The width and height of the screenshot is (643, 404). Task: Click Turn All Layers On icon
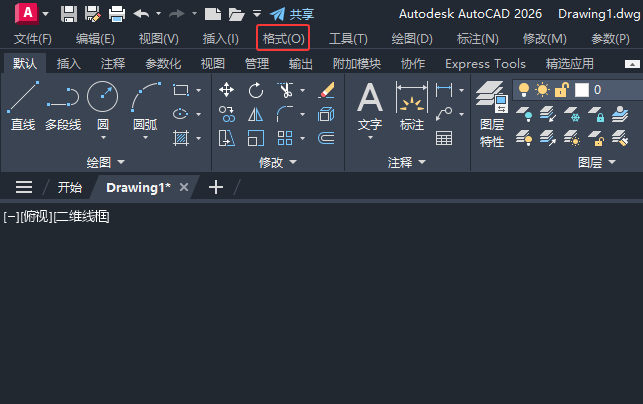click(524, 138)
